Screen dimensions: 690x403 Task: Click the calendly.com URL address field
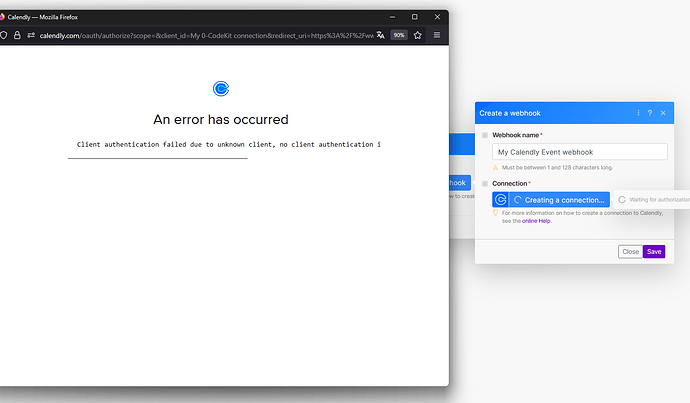pyautogui.click(x=206, y=36)
